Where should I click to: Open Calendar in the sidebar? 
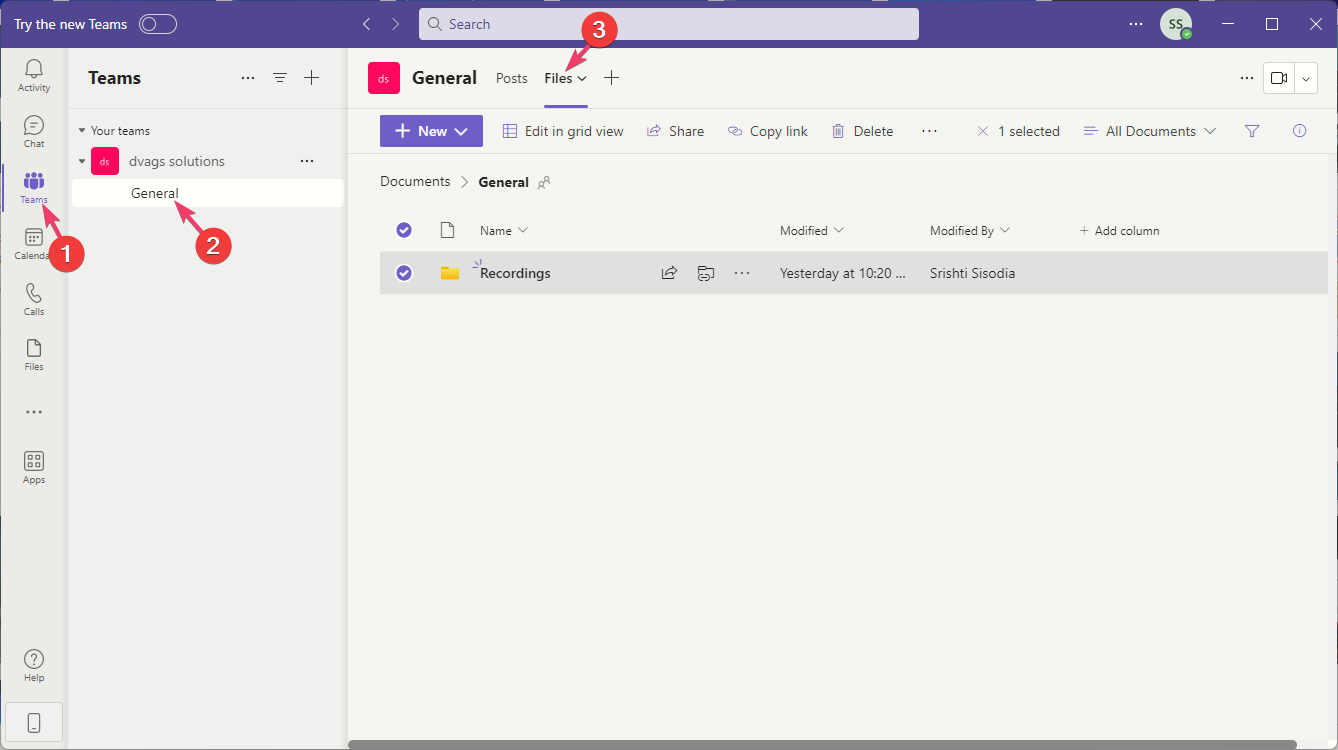pyautogui.click(x=34, y=243)
